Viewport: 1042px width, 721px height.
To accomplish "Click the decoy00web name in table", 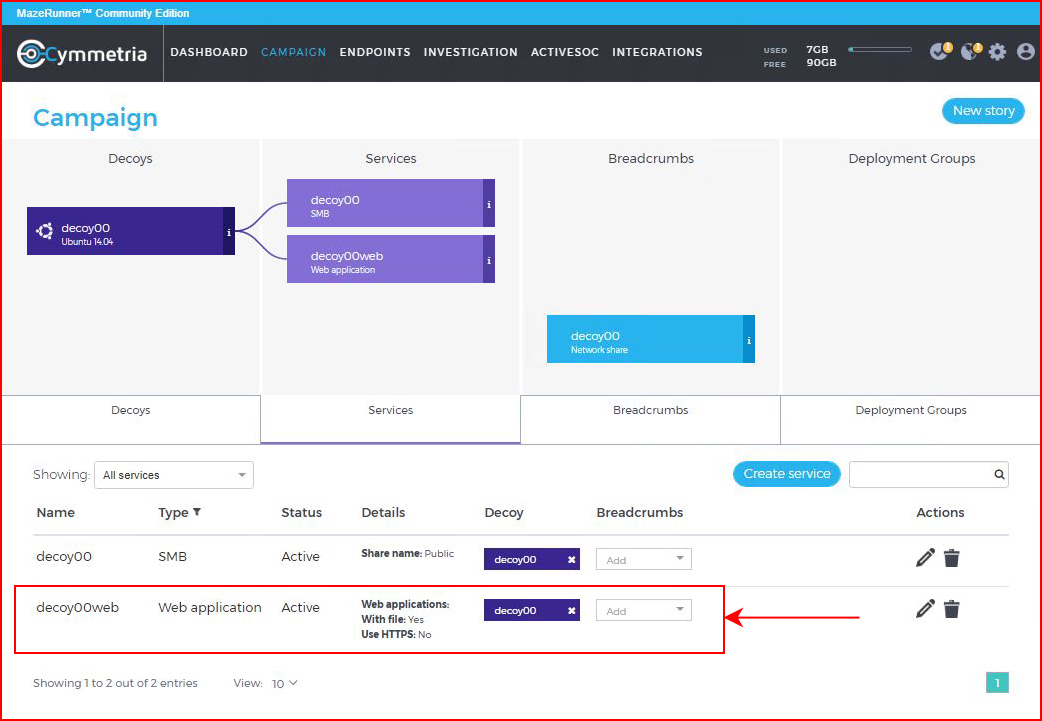I will tap(78, 607).
